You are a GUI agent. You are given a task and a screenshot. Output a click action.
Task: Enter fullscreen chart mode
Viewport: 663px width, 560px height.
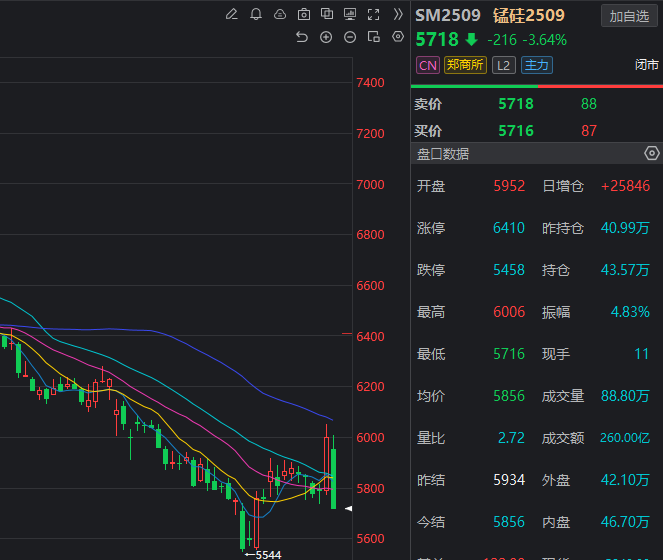373,15
